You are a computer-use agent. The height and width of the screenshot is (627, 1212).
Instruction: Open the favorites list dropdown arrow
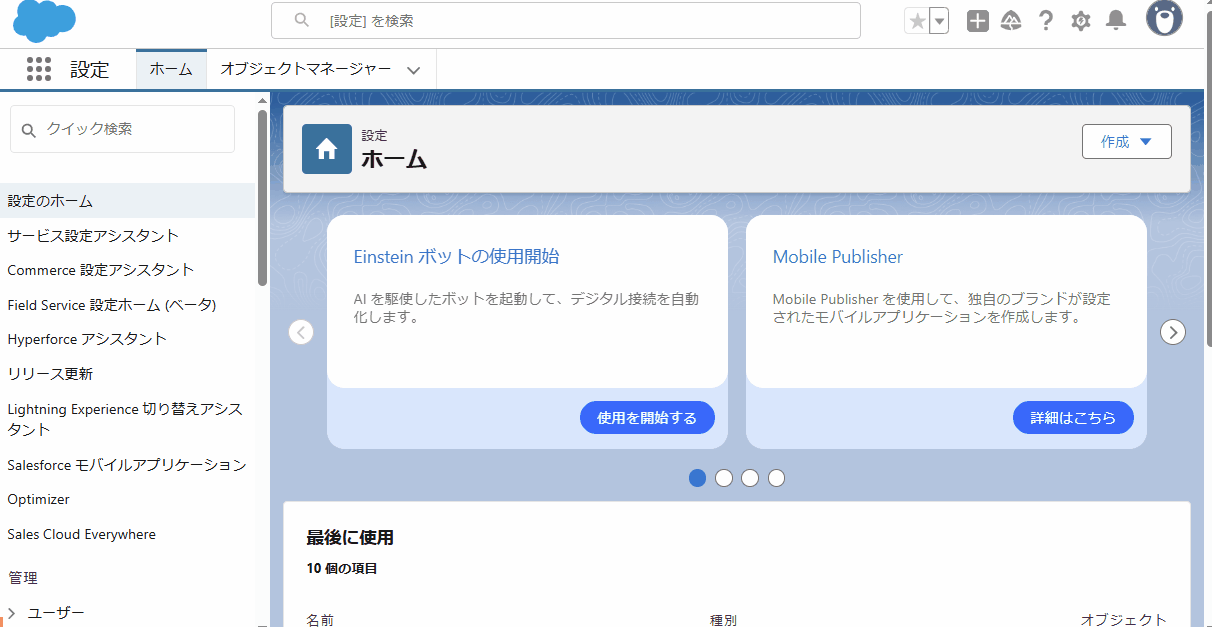(x=939, y=21)
